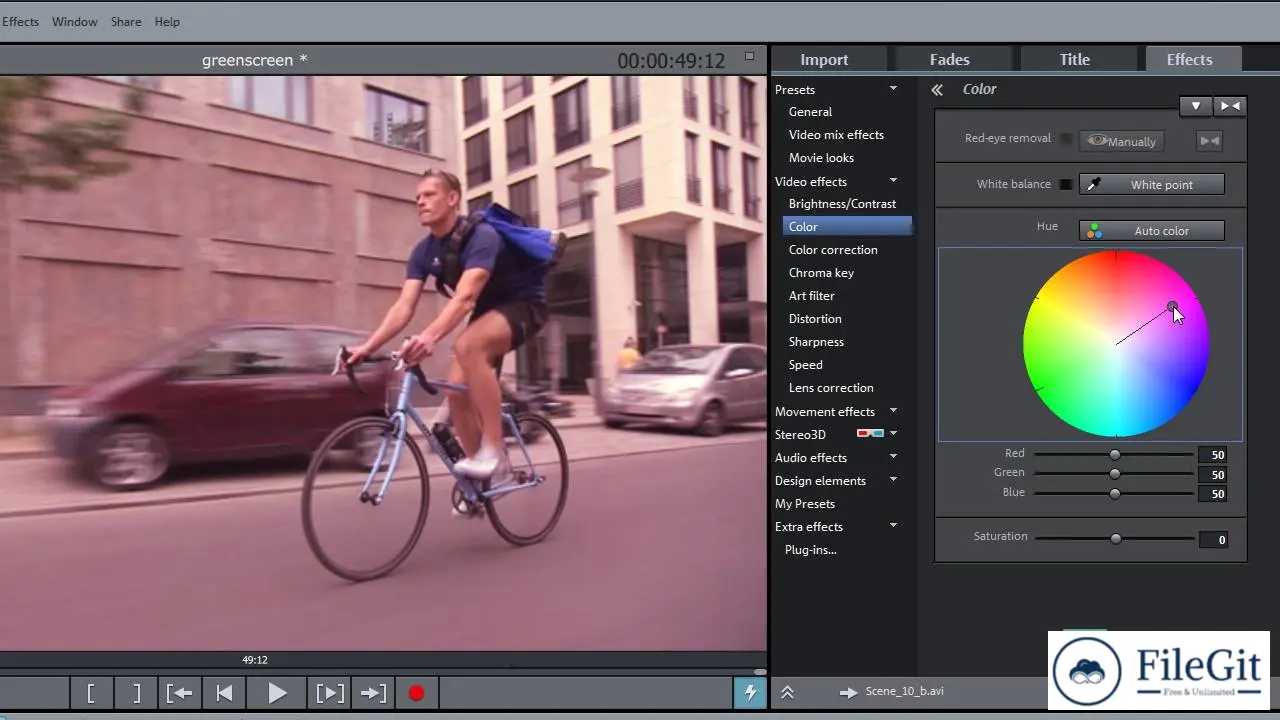Viewport: 1280px width, 720px height.
Task: Click the Stereo3D glasses icon
Action: [870, 434]
